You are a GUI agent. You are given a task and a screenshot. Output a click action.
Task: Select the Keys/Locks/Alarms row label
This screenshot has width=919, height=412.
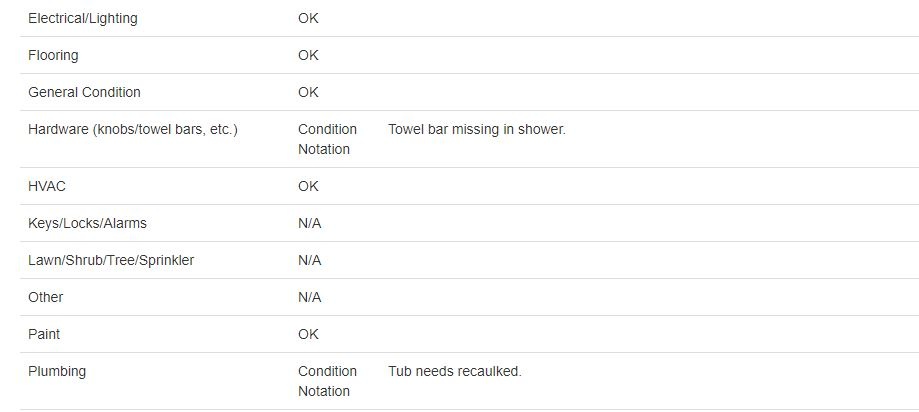[87, 223]
